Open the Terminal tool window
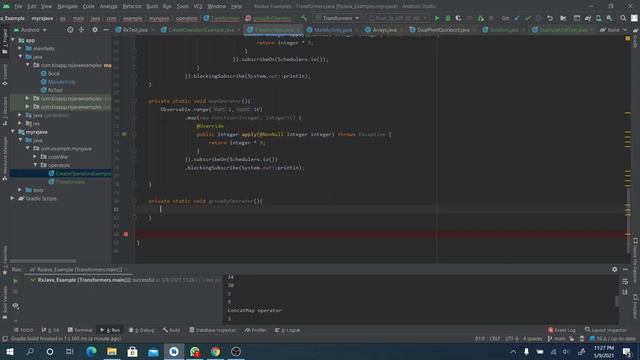Screen dimensions: 640x360 tap(80, 330)
